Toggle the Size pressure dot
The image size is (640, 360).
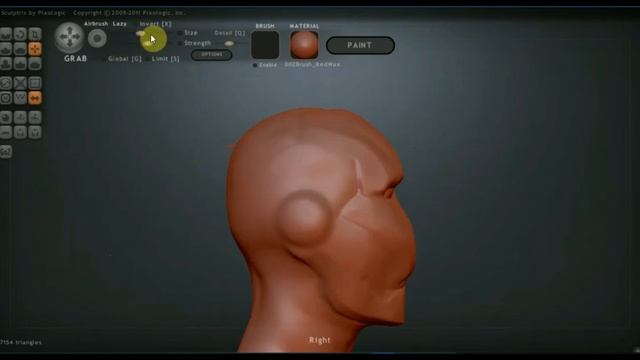click(180, 33)
